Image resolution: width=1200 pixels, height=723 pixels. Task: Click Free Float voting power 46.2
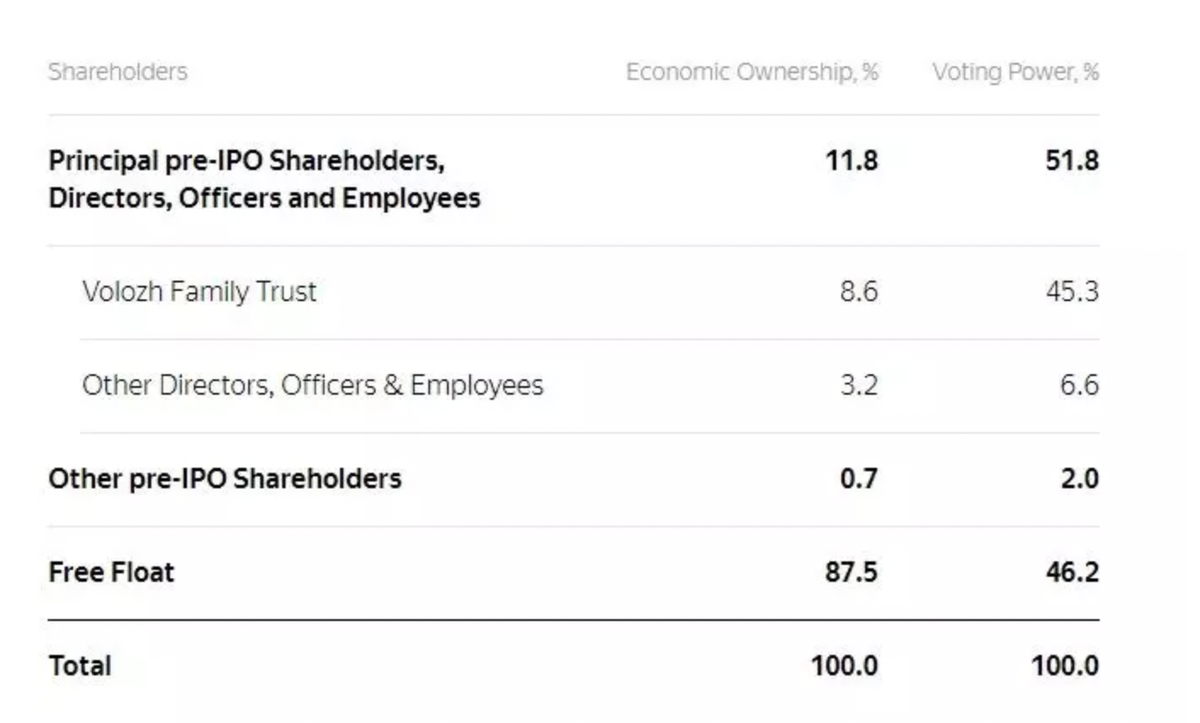[1072, 572]
